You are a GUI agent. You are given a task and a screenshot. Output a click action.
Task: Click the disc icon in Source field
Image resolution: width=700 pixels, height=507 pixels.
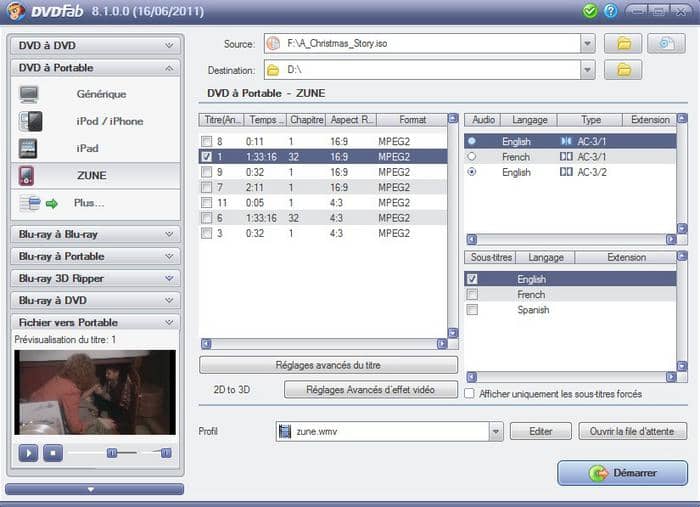[x=273, y=44]
